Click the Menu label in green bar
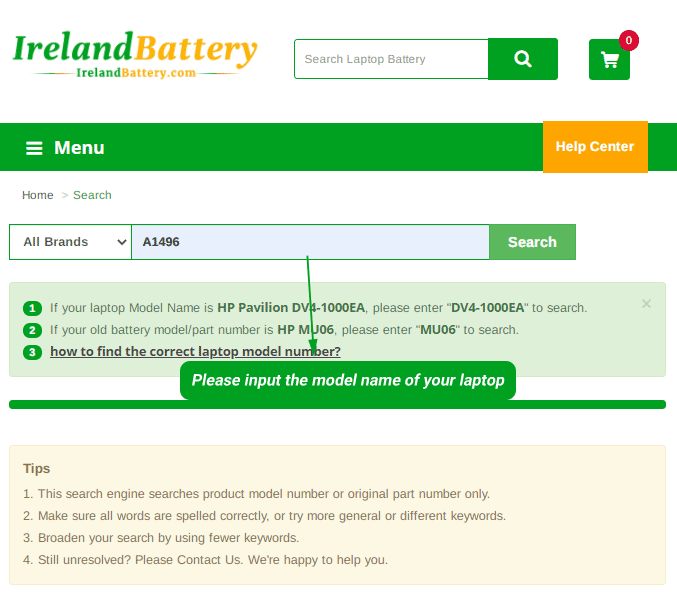The image size is (677, 594). tap(79, 148)
